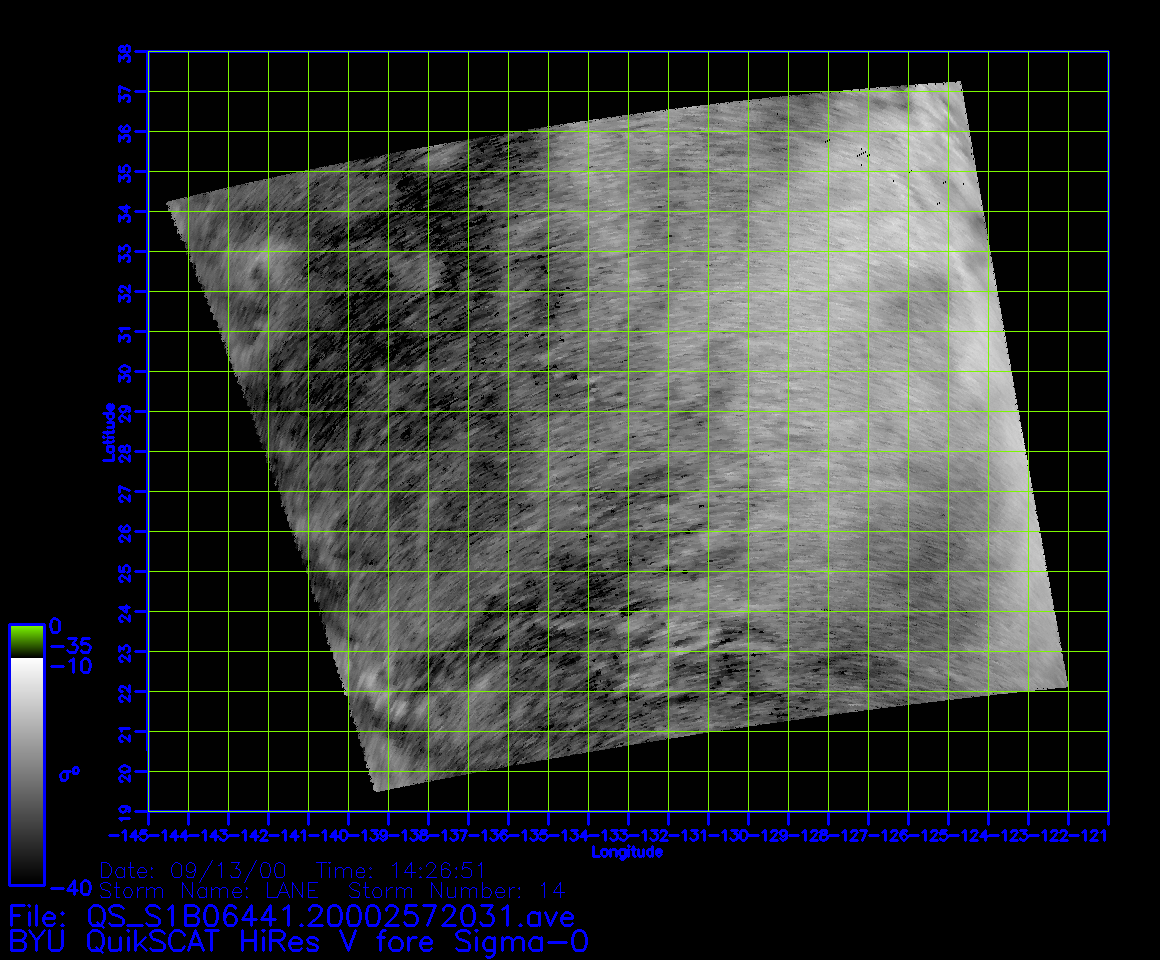Click the -10 label beside the color bar
The height and width of the screenshot is (960, 1160).
pyautogui.click(x=70, y=666)
